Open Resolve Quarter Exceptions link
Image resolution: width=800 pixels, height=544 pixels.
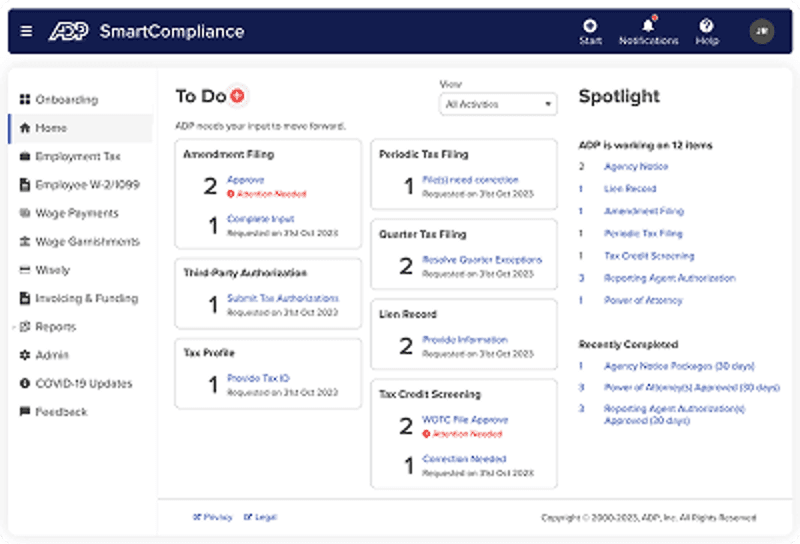point(482,259)
